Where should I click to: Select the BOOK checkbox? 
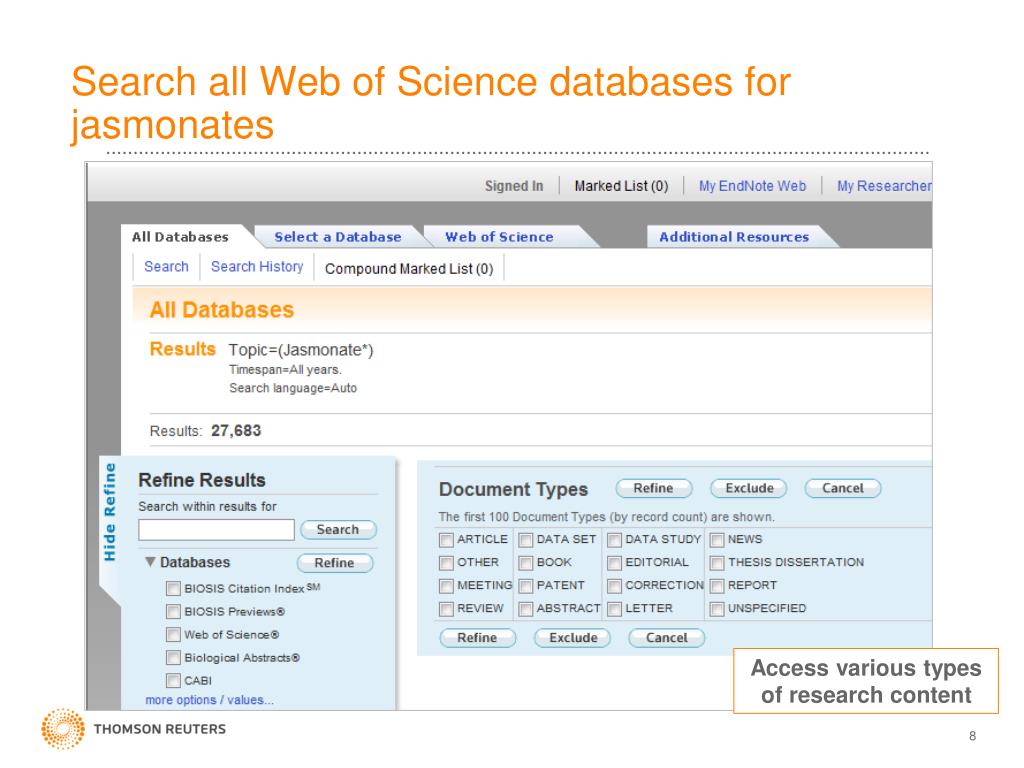526,563
